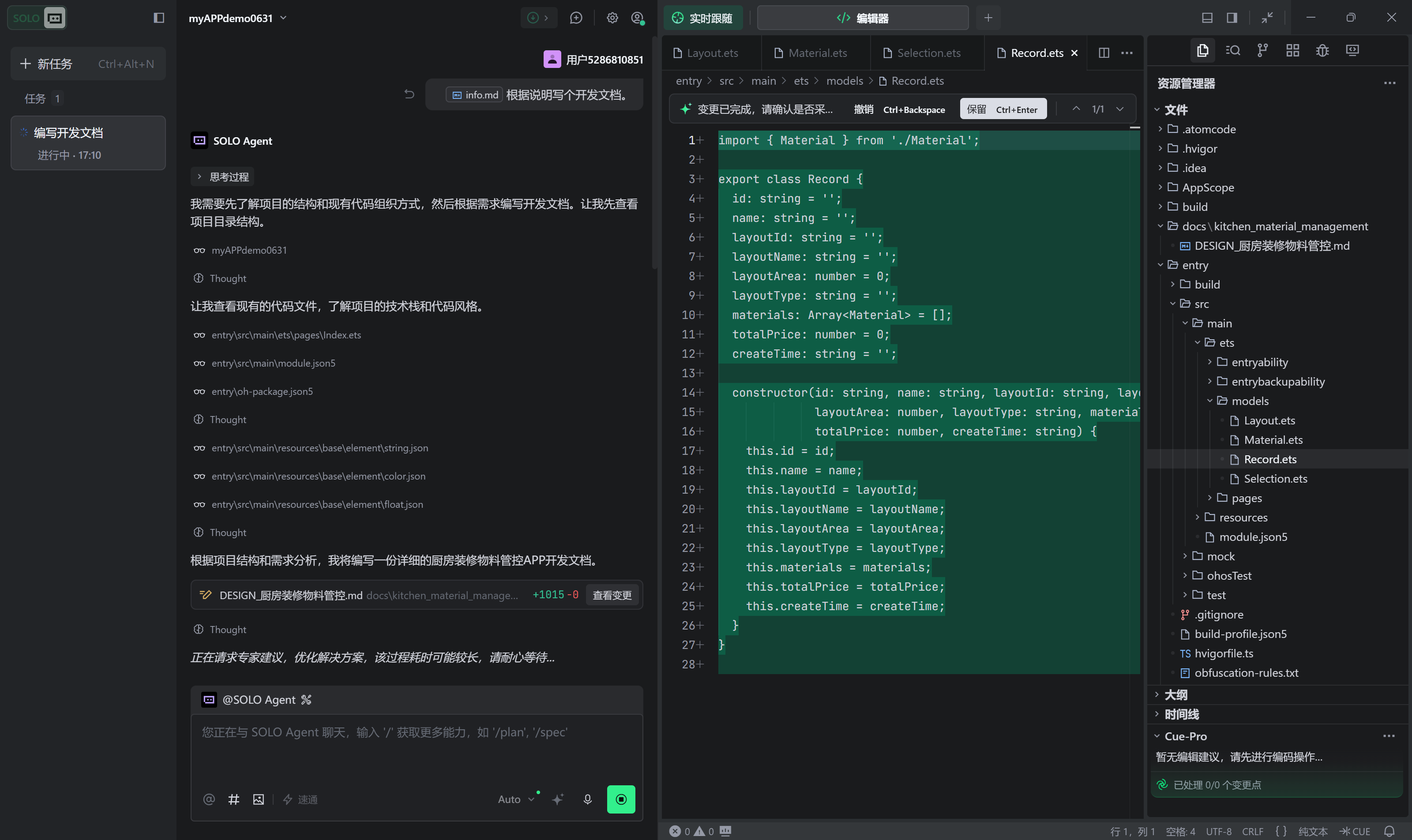Image resolution: width=1412 pixels, height=840 pixels.
Task: Add a new panel tab with plus
Action: [x=988, y=18]
